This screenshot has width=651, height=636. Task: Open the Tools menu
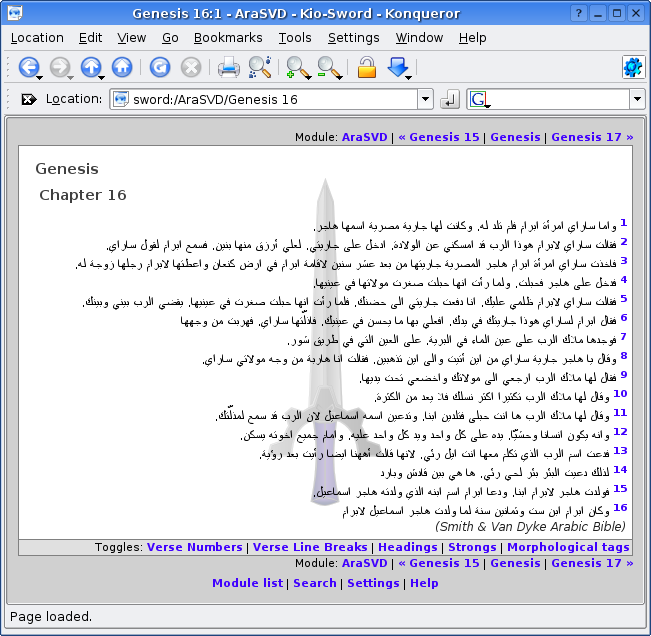pyautogui.click(x=295, y=38)
